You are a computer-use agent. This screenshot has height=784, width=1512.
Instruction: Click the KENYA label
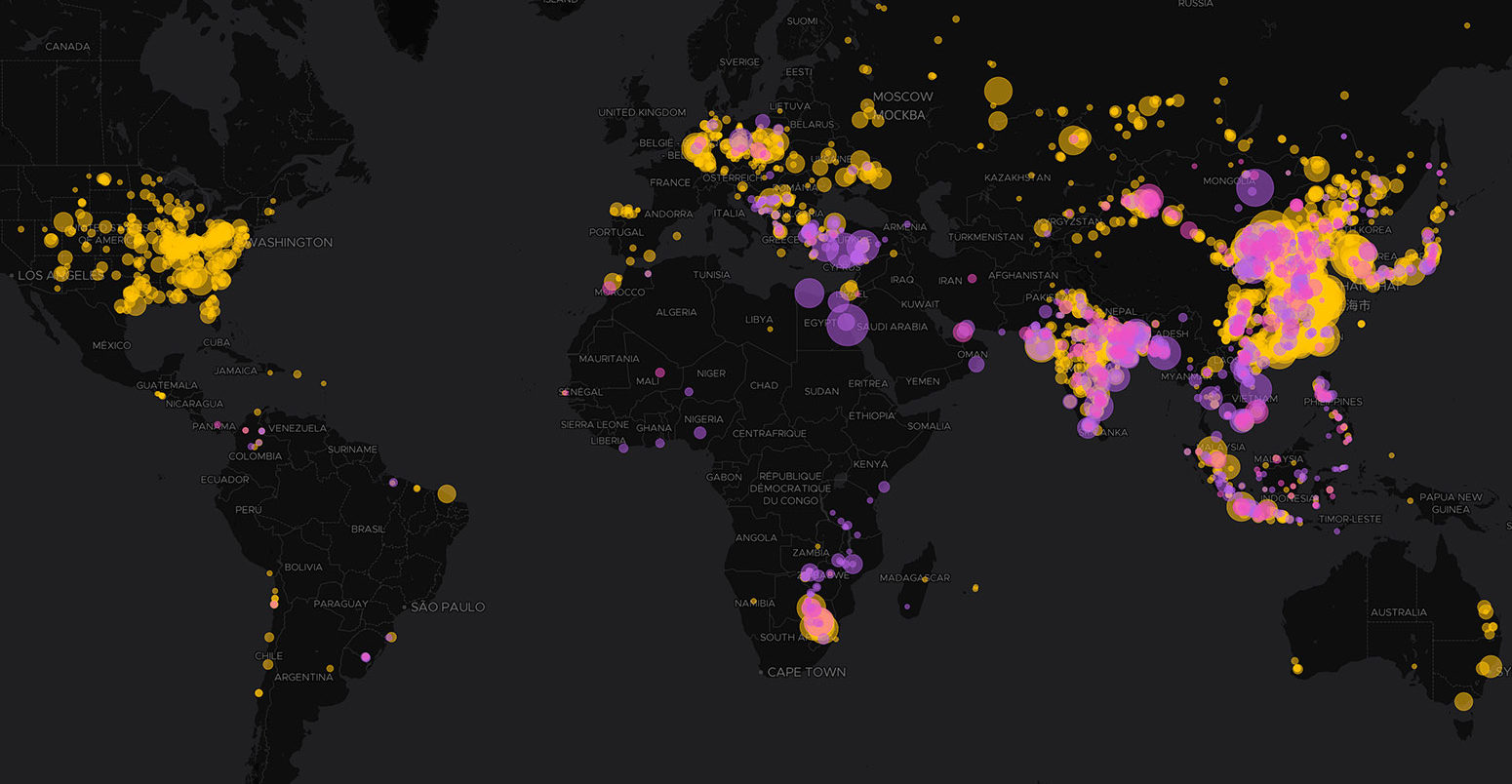click(871, 464)
